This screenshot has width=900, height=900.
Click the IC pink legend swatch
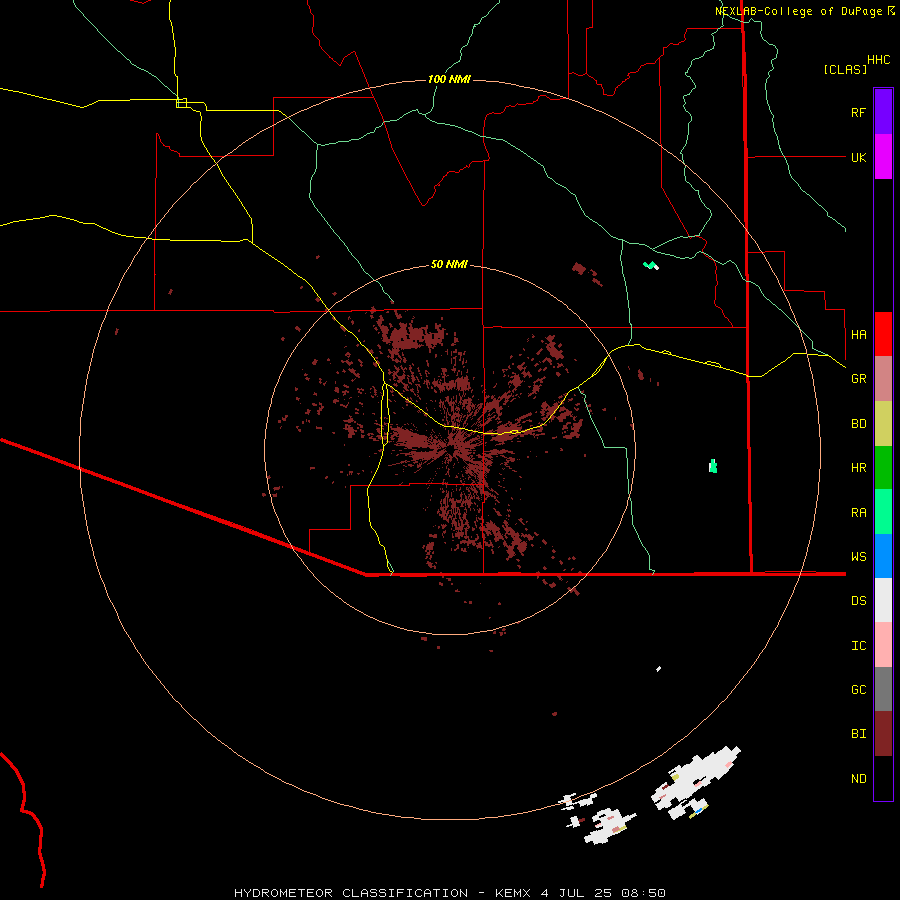click(883, 645)
